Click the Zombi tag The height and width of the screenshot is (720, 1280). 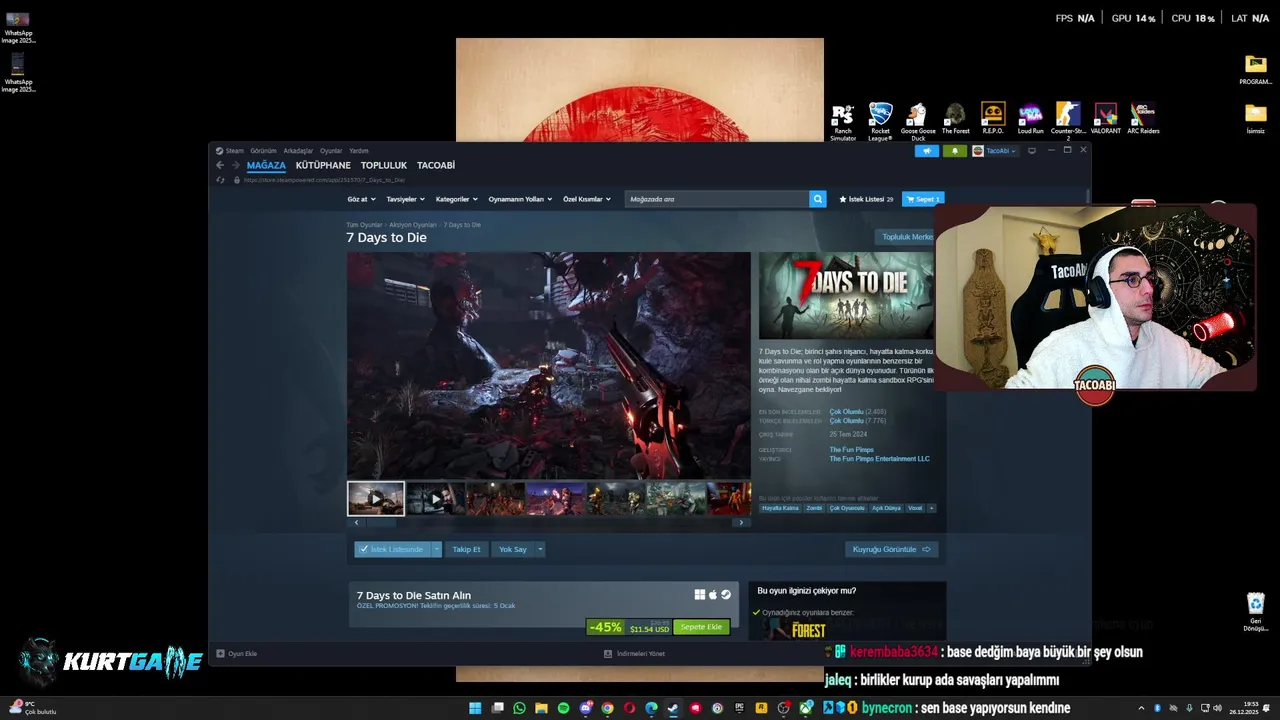pyautogui.click(x=814, y=508)
